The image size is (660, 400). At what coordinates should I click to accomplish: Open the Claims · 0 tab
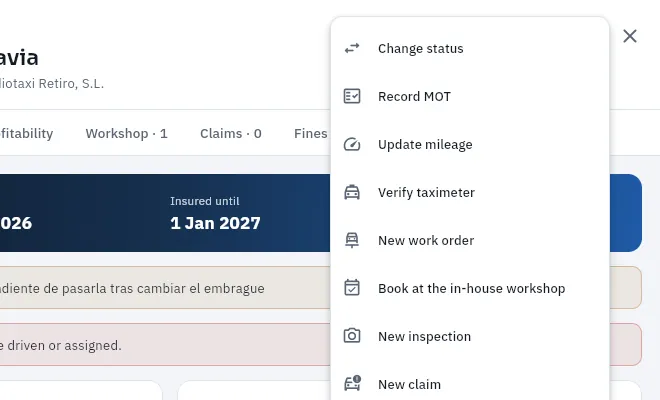tap(231, 133)
